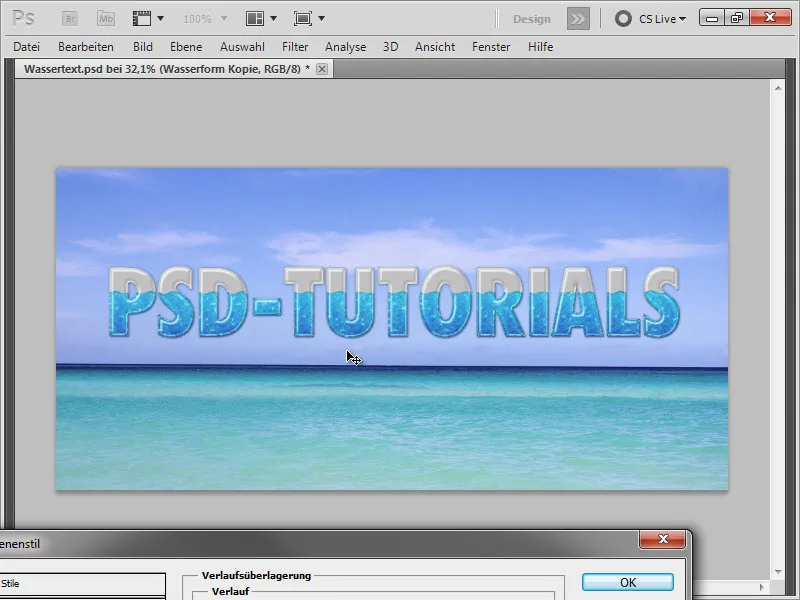The image size is (800, 600).
Task: Open the Fenster menu
Action: [491, 47]
